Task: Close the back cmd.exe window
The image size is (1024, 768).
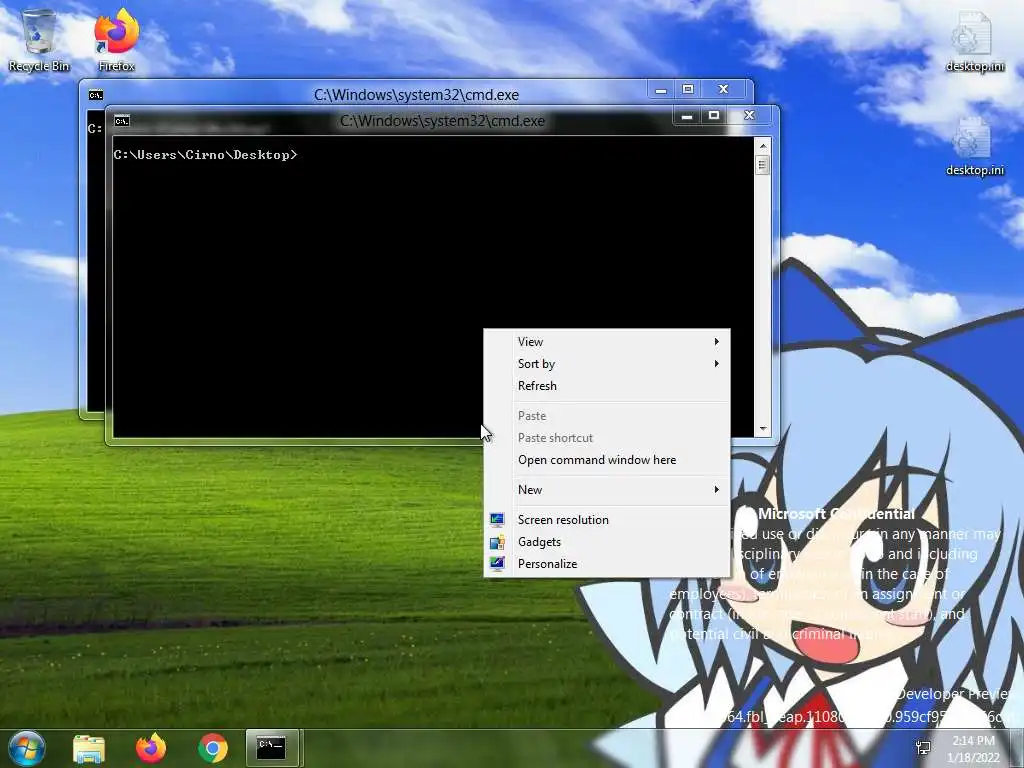Action: (x=724, y=90)
